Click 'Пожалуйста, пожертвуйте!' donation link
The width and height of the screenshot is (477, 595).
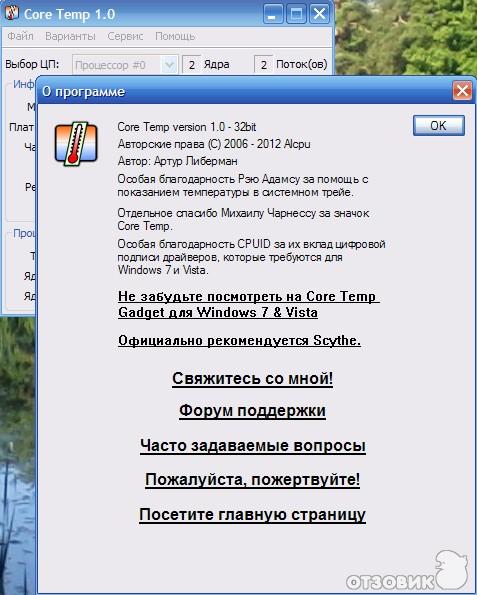[x=252, y=480]
